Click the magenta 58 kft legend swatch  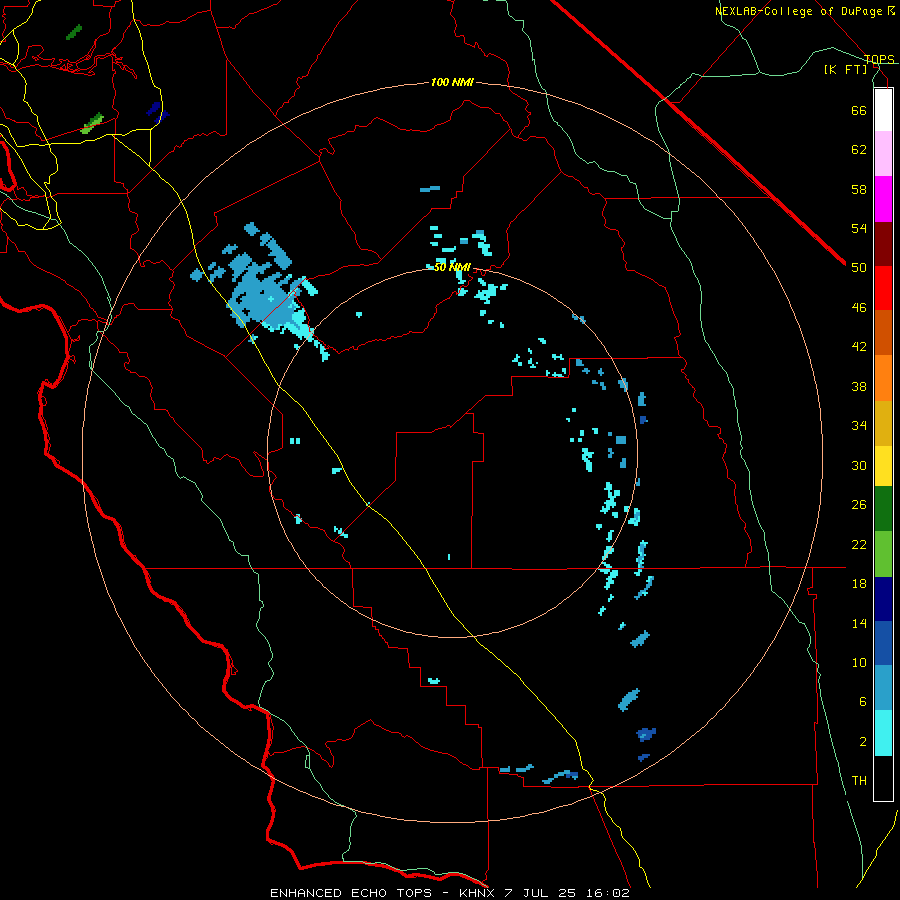[883, 199]
